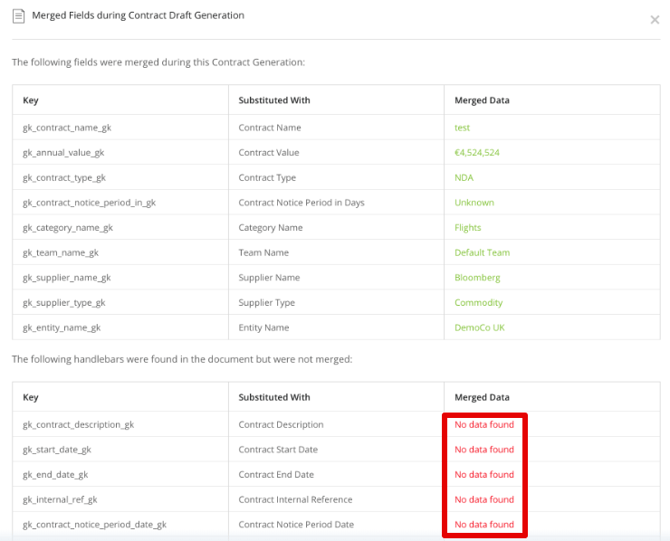Click the gk_entity_name_gk key
This screenshot has width=670, height=541.
click(x=62, y=328)
